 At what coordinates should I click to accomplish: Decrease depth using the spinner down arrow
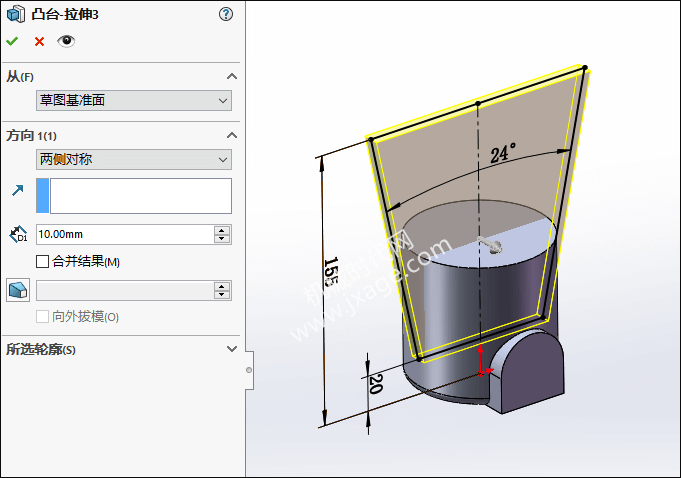(x=222, y=239)
